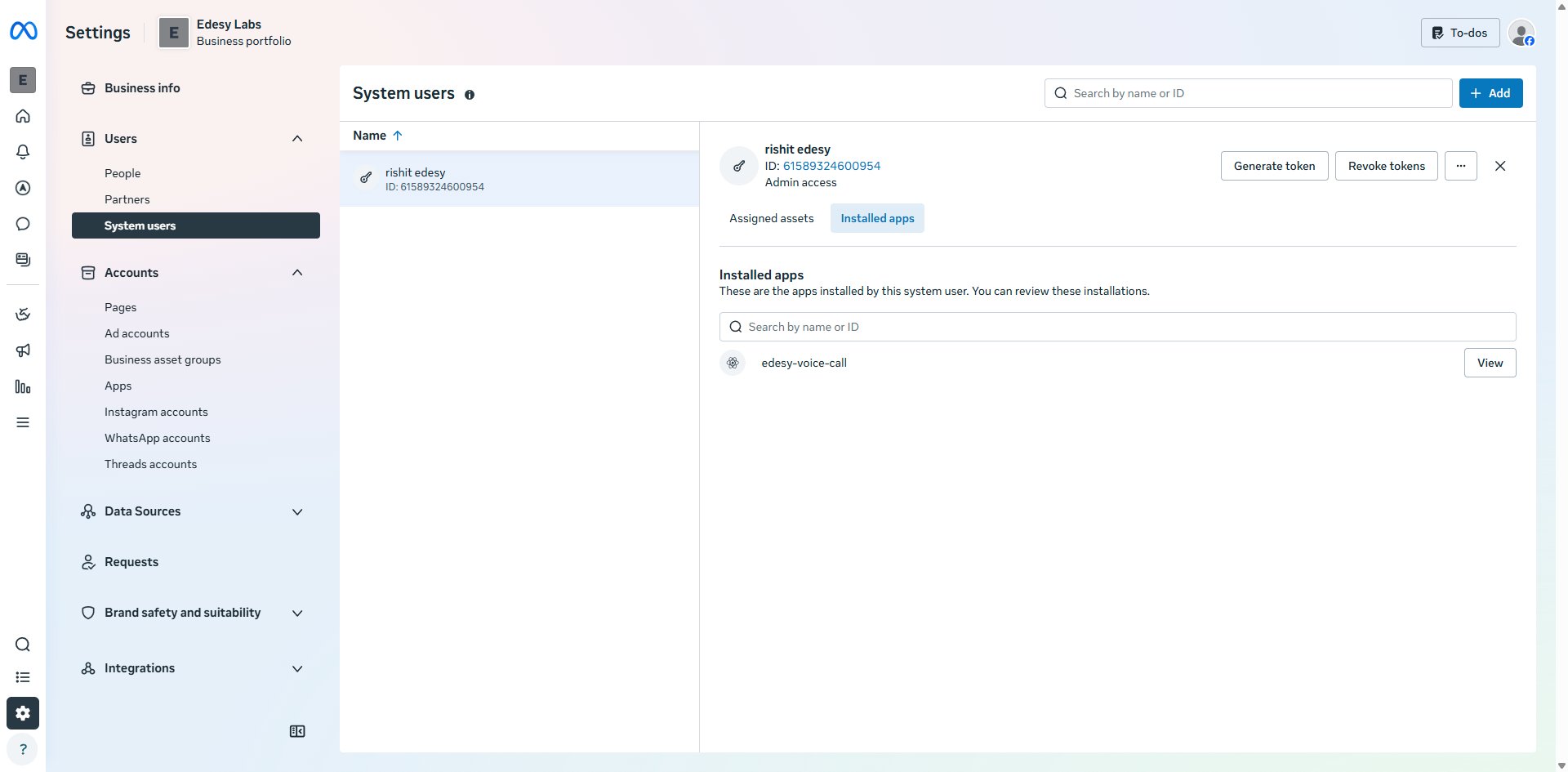Open the megaphone ads icon

point(23,350)
